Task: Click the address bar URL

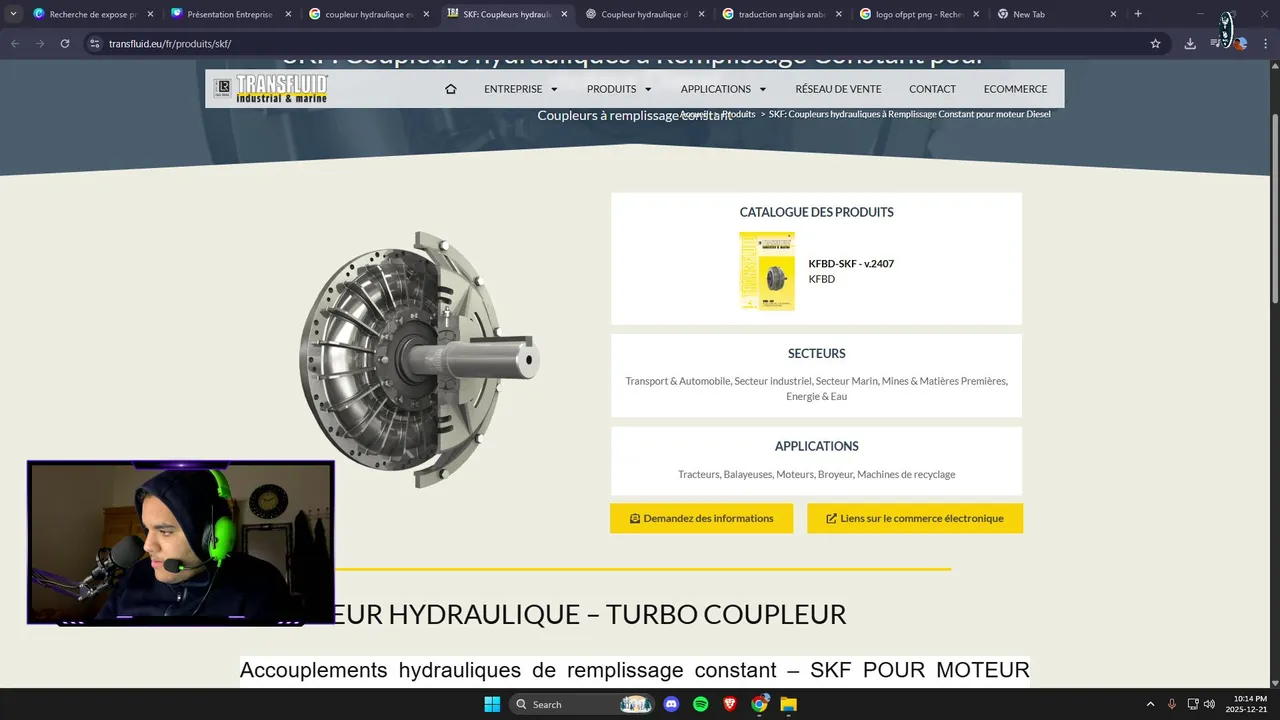Action: coord(170,44)
